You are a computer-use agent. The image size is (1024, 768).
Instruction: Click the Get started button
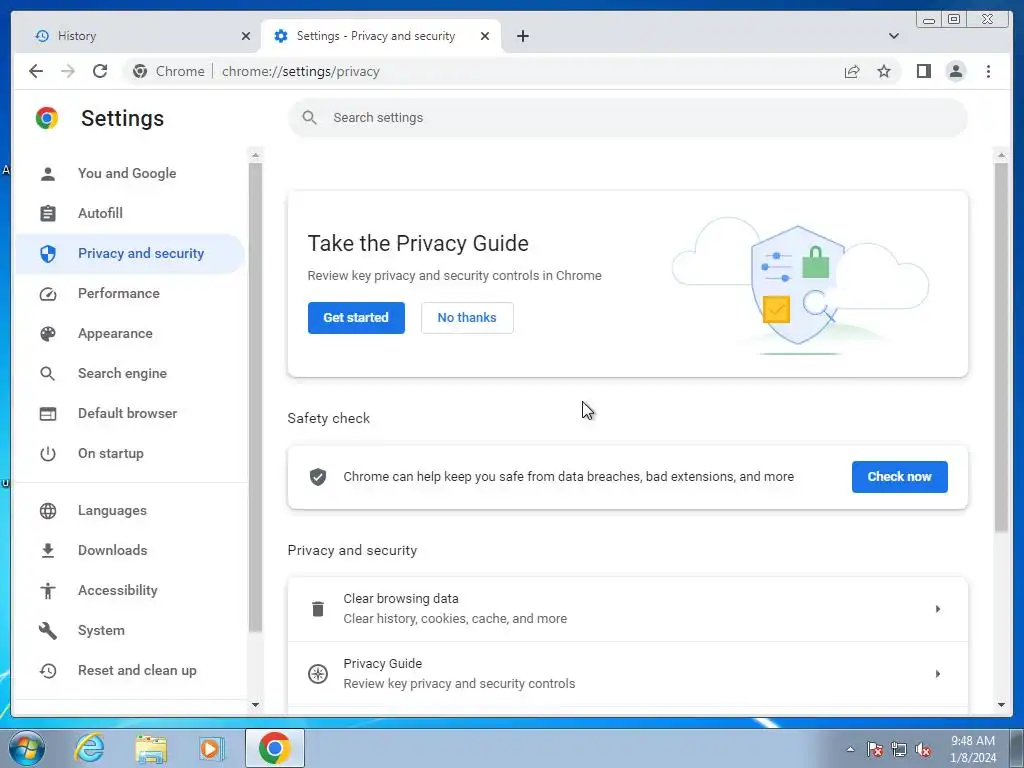[356, 318]
